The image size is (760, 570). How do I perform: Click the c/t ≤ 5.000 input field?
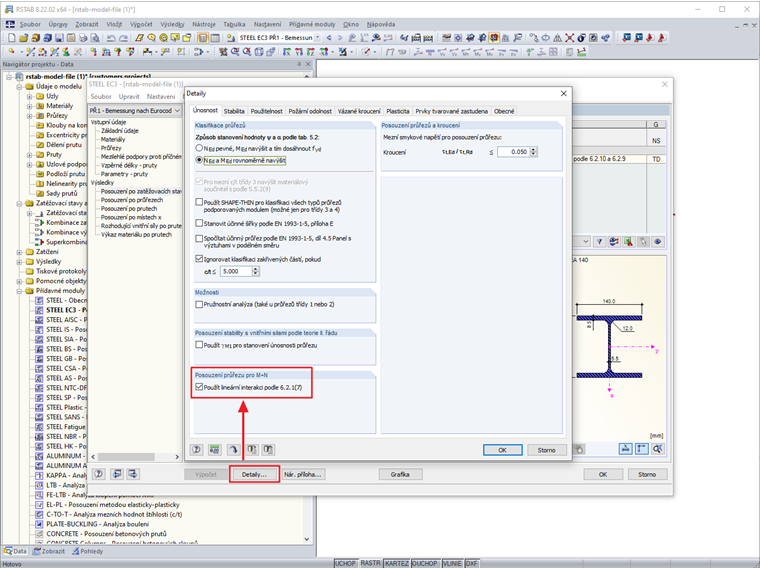[236, 271]
